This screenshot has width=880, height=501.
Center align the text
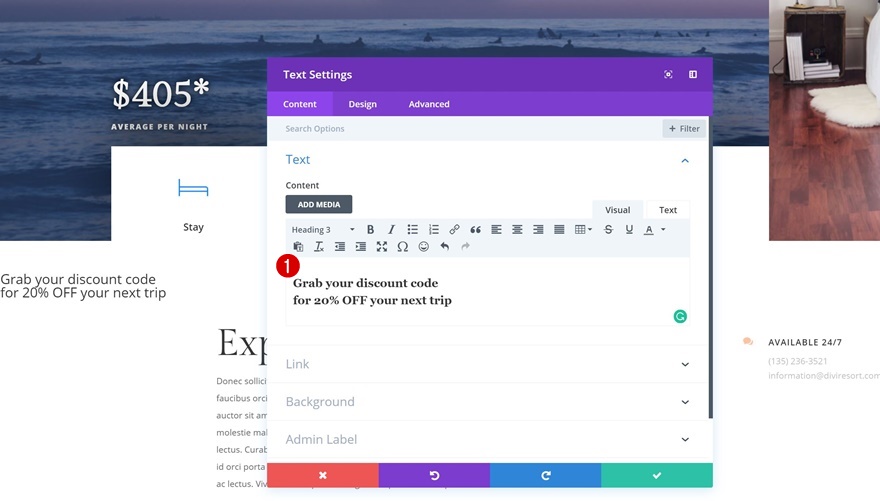(517, 229)
